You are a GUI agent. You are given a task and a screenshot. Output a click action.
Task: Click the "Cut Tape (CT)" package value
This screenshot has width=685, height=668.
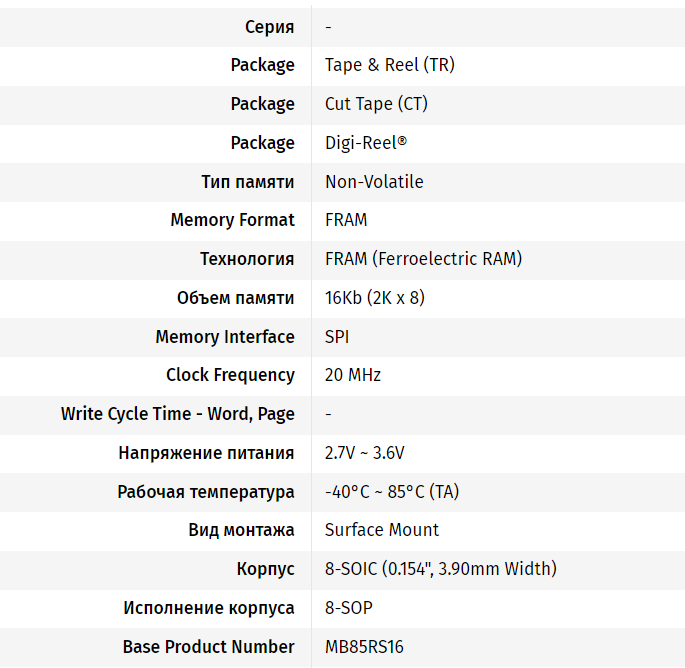pyautogui.click(x=376, y=104)
